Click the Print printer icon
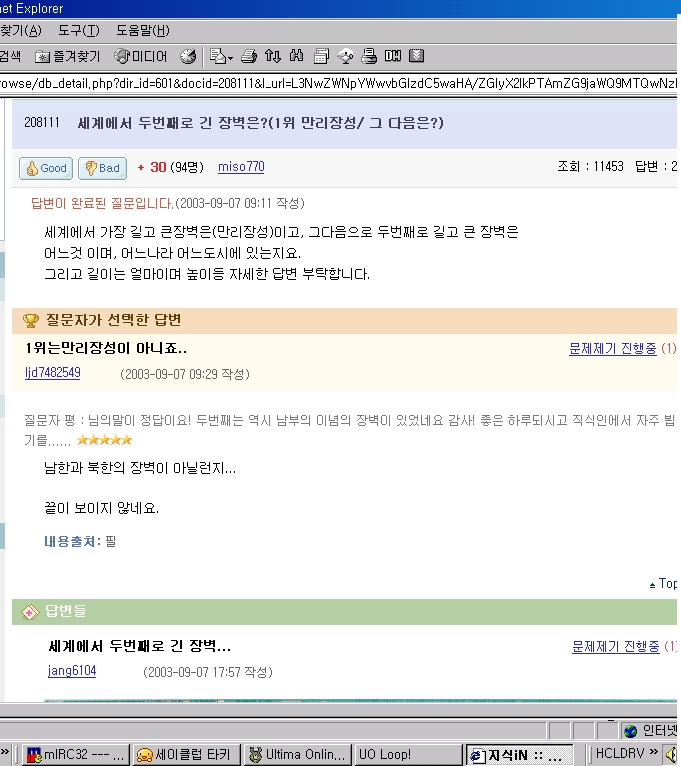Viewport: 681px width, 766px height. tap(249, 56)
